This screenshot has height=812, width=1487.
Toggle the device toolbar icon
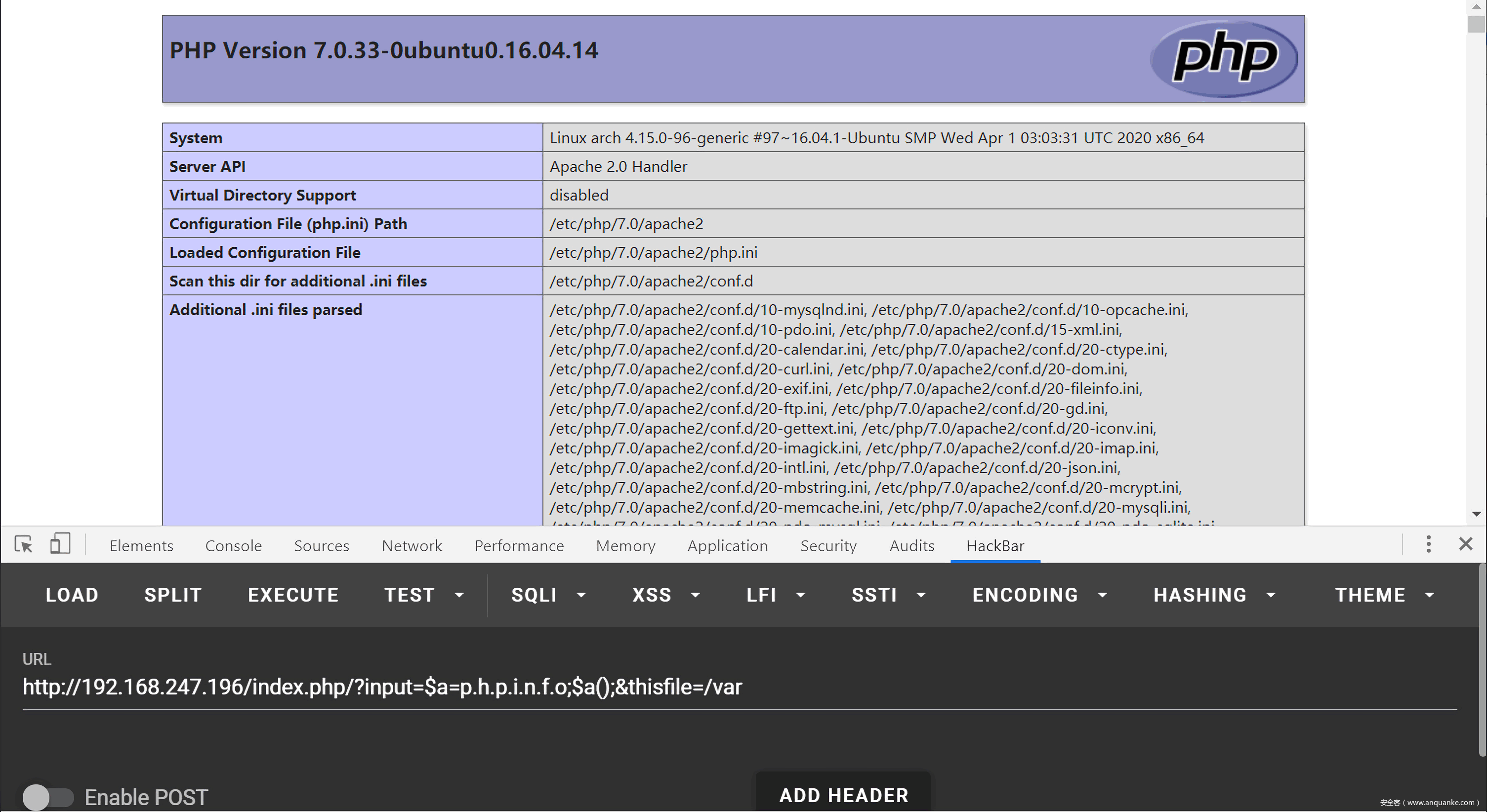[60, 544]
